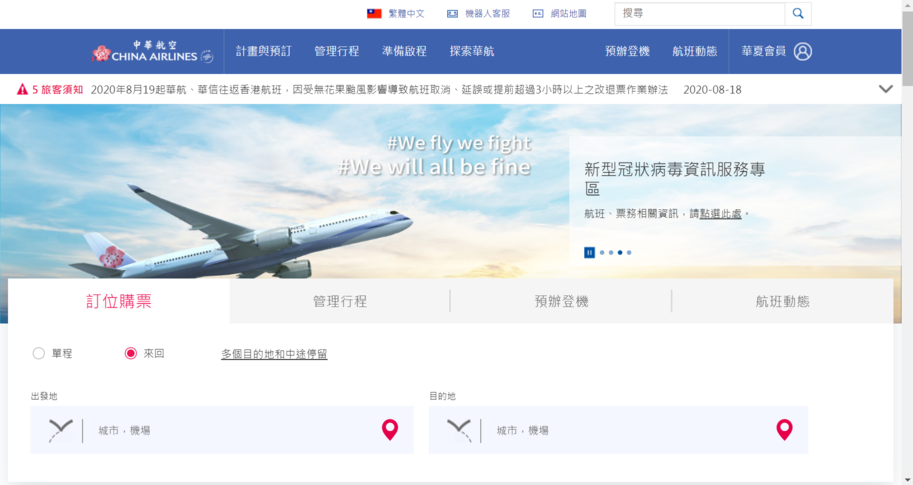Open the 多個目的地和中途停留 link
The image size is (913, 485).
pyautogui.click(x=274, y=354)
